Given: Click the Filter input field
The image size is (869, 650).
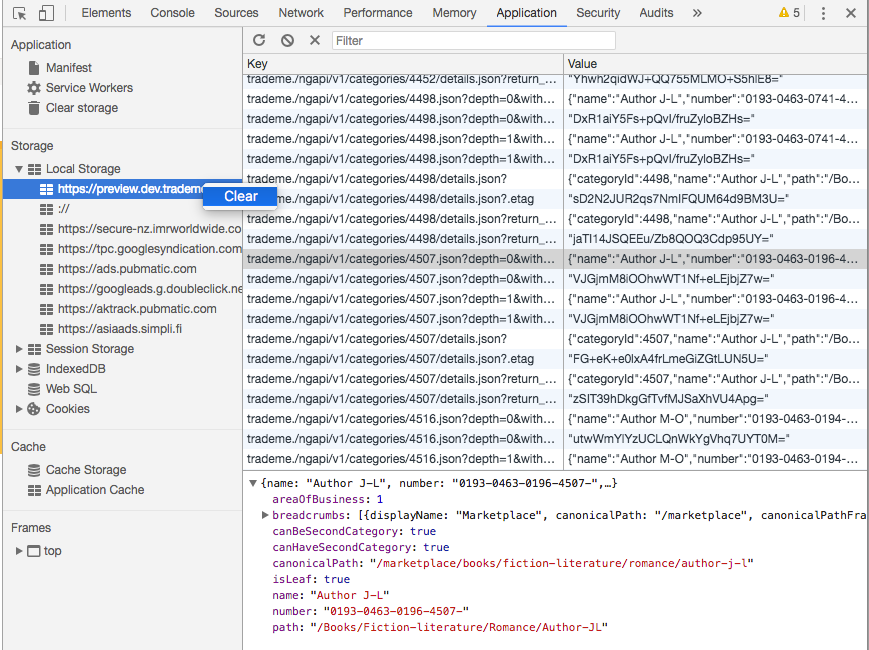Looking at the screenshot, I should click(470, 40).
